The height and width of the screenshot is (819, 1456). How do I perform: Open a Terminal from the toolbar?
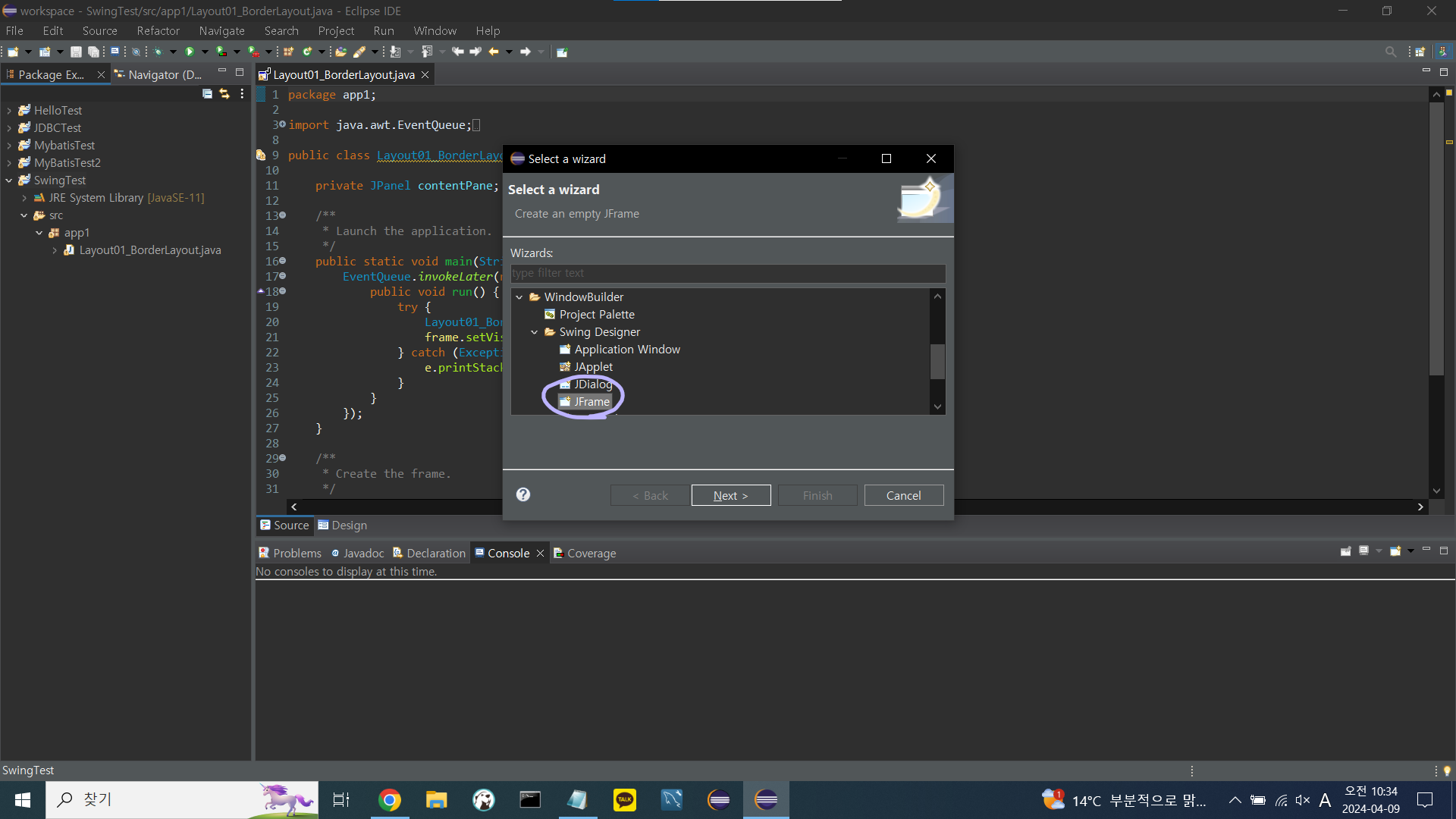pyautogui.click(x=115, y=52)
